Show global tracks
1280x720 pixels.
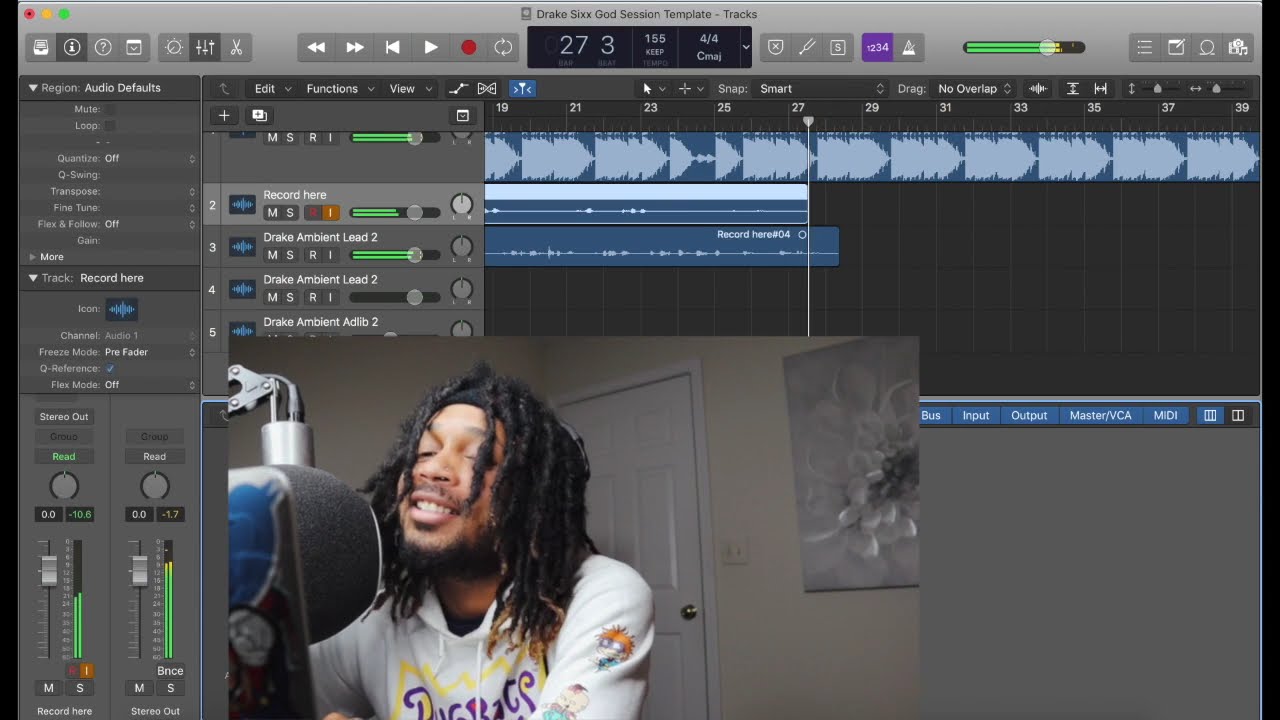tap(462, 116)
